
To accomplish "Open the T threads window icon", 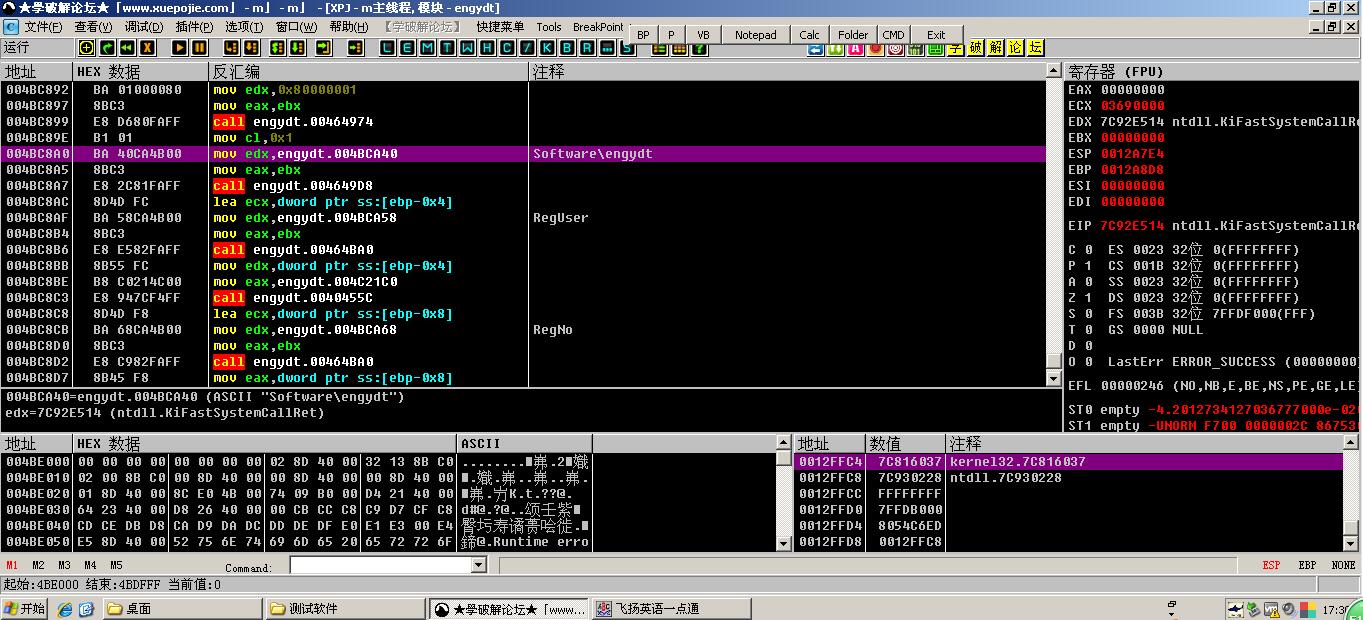I will [x=447, y=48].
